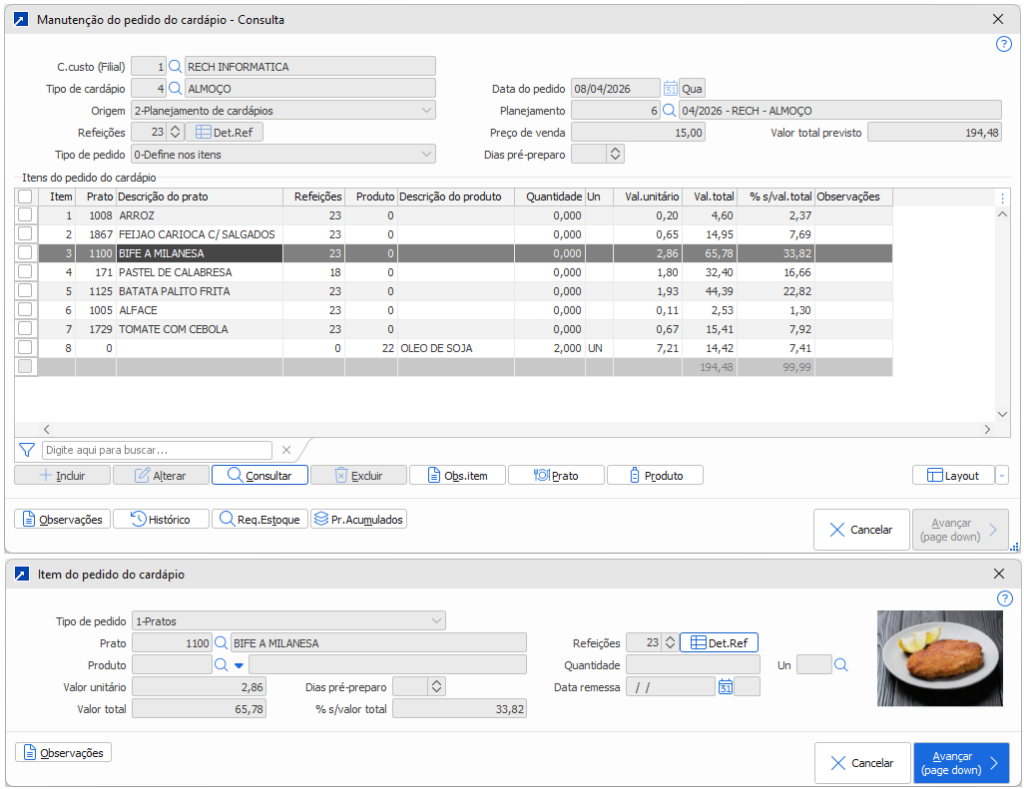Open the grid column options three-dots icon

pyautogui.click(x=1002, y=197)
